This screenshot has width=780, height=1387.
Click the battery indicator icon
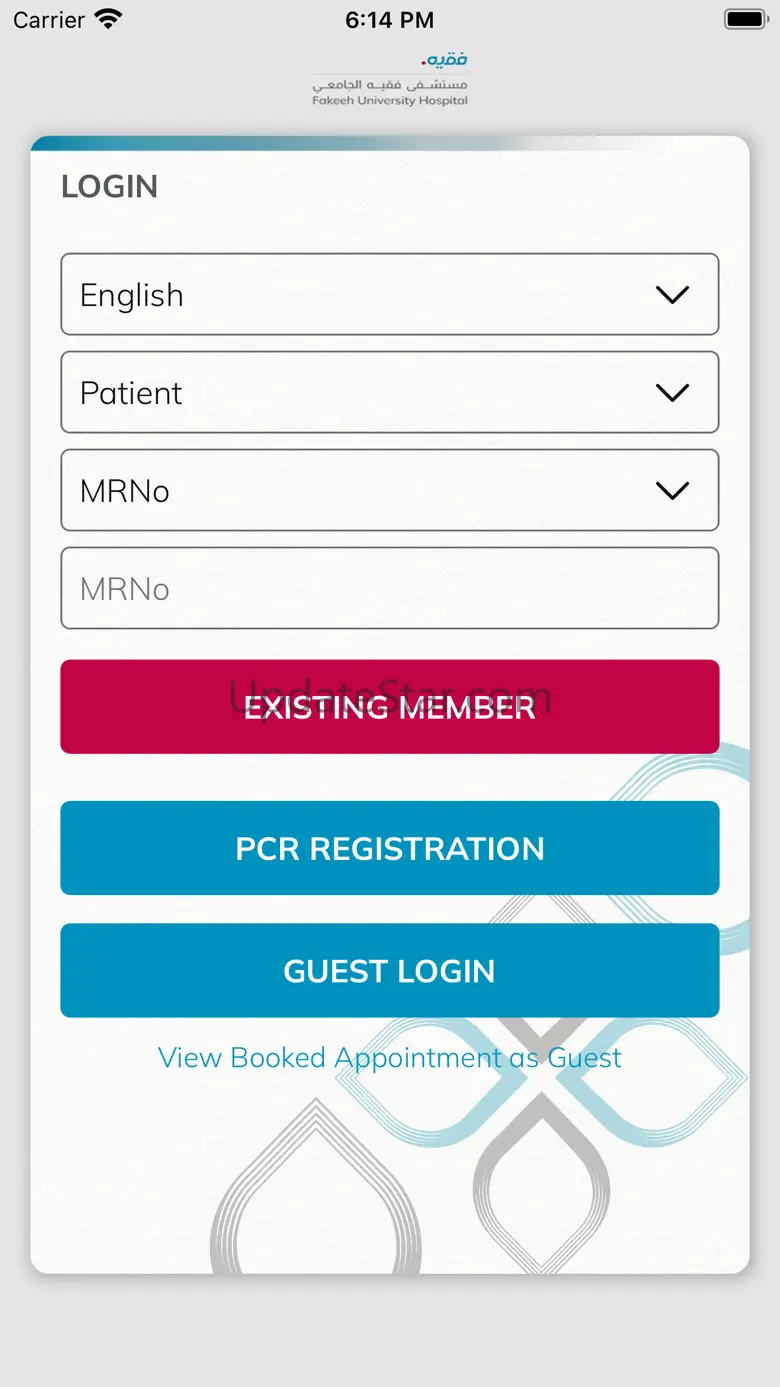(745, 19)
